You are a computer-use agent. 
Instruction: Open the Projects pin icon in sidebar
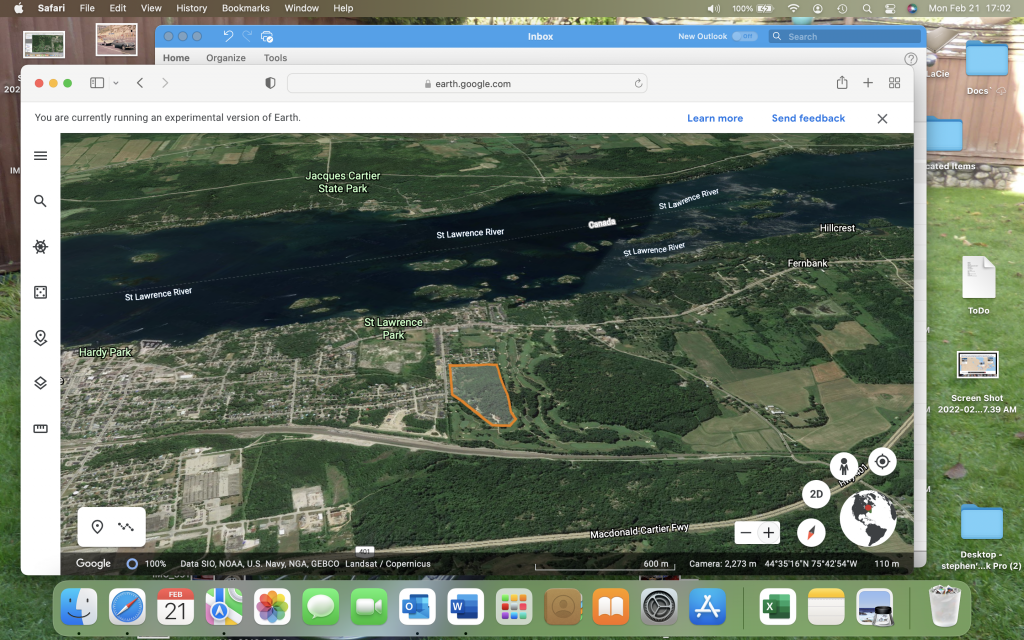(x=40, y=338)
